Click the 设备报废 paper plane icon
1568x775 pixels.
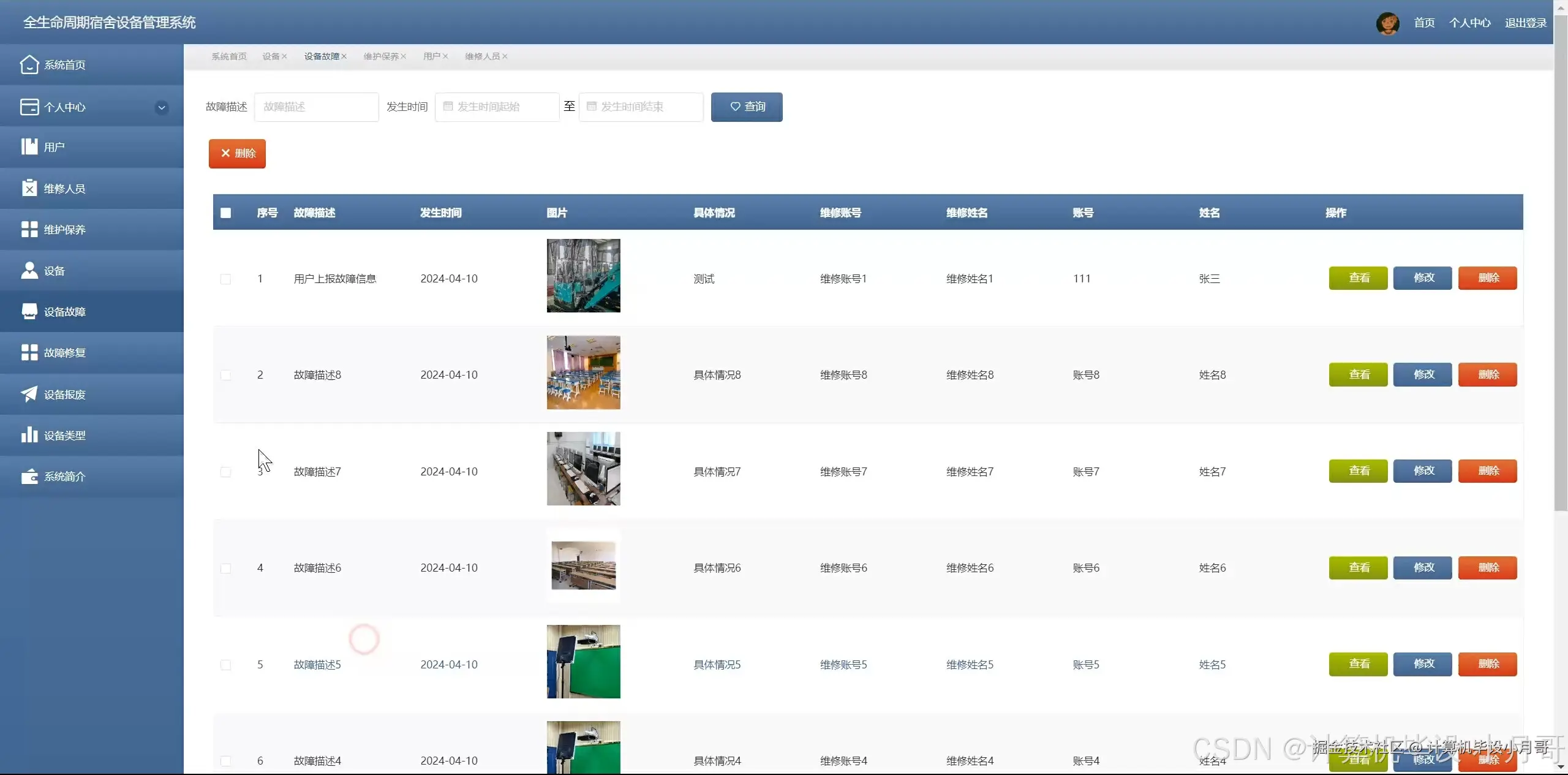[x=29, y=394]
